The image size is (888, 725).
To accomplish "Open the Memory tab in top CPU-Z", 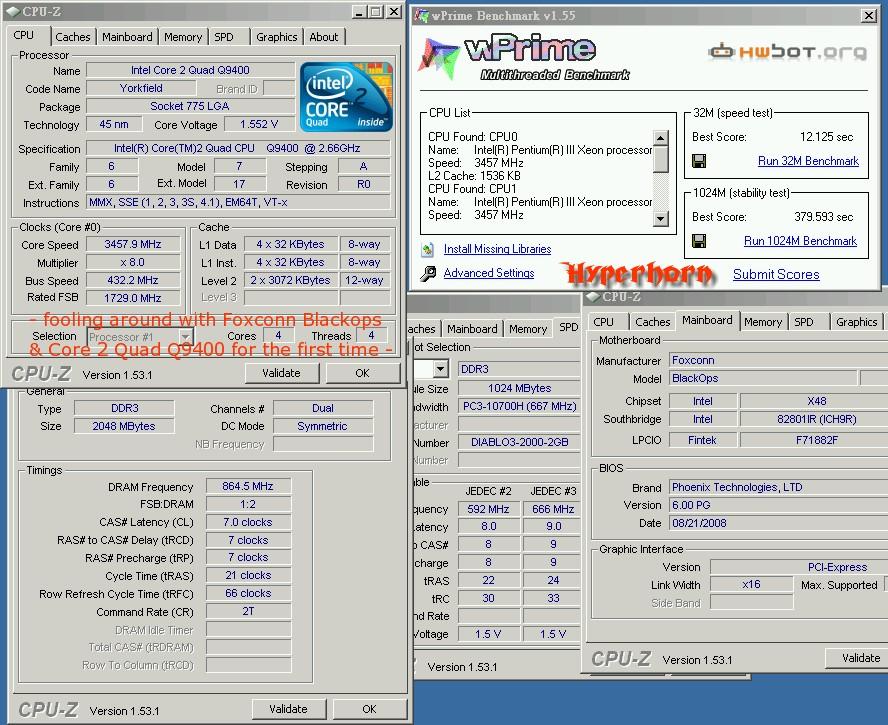I will (183, 37).
